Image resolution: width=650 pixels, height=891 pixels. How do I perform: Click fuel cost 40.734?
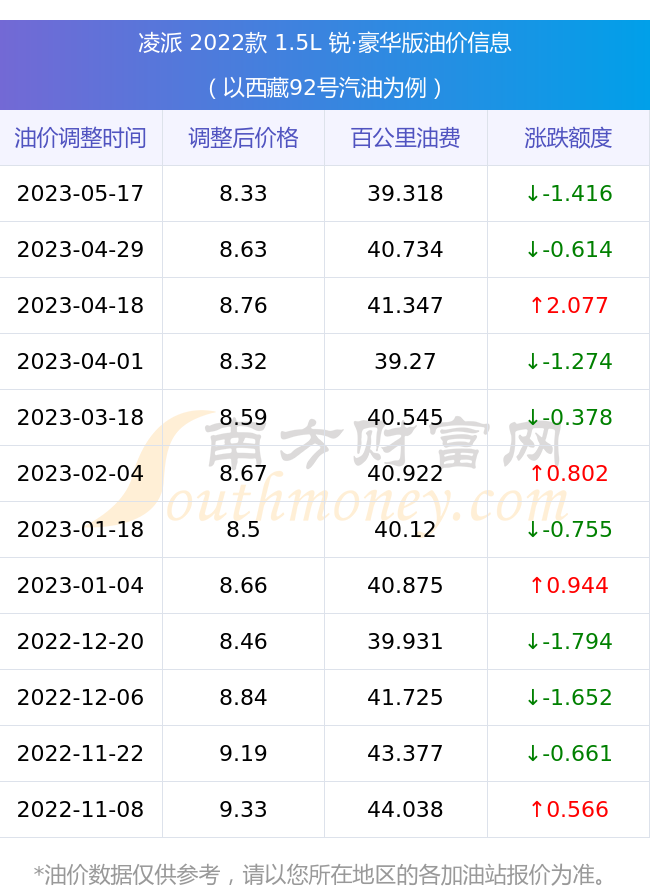click(x=406, y=249)
